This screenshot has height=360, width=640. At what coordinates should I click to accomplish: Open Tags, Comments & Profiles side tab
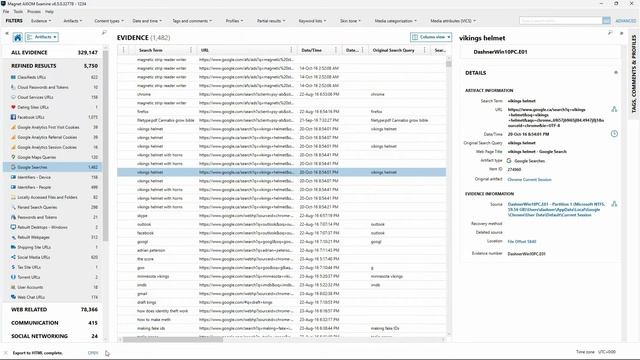[x=633, y=73]
